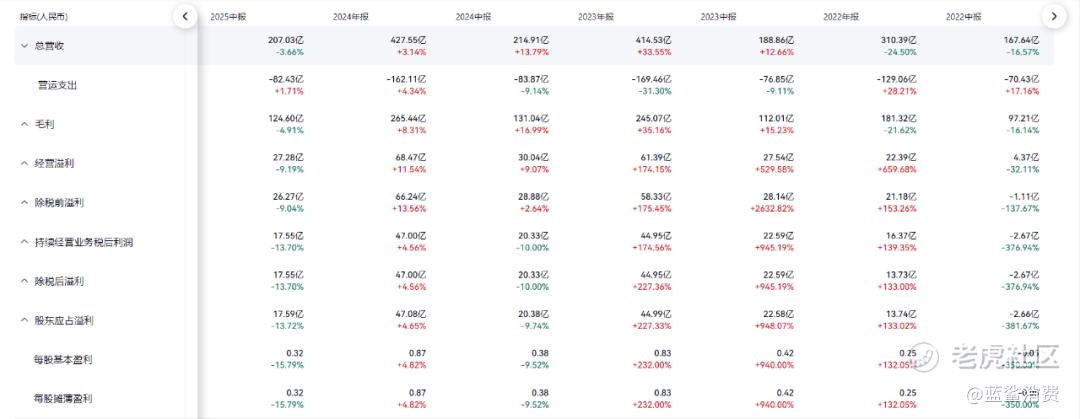Click the 每股基本盈利 row label
This screenshot has width=1080, height=419.
coord(63,360)
